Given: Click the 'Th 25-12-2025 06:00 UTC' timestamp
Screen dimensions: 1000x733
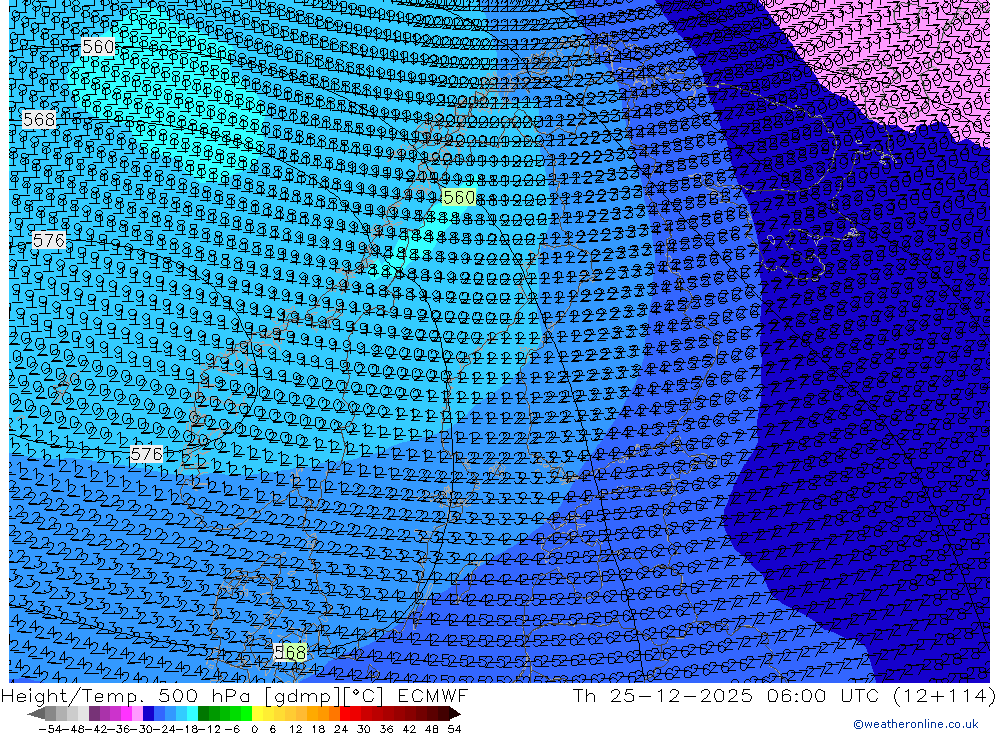Looking at the screenshot, I should [x=726, y=695].
